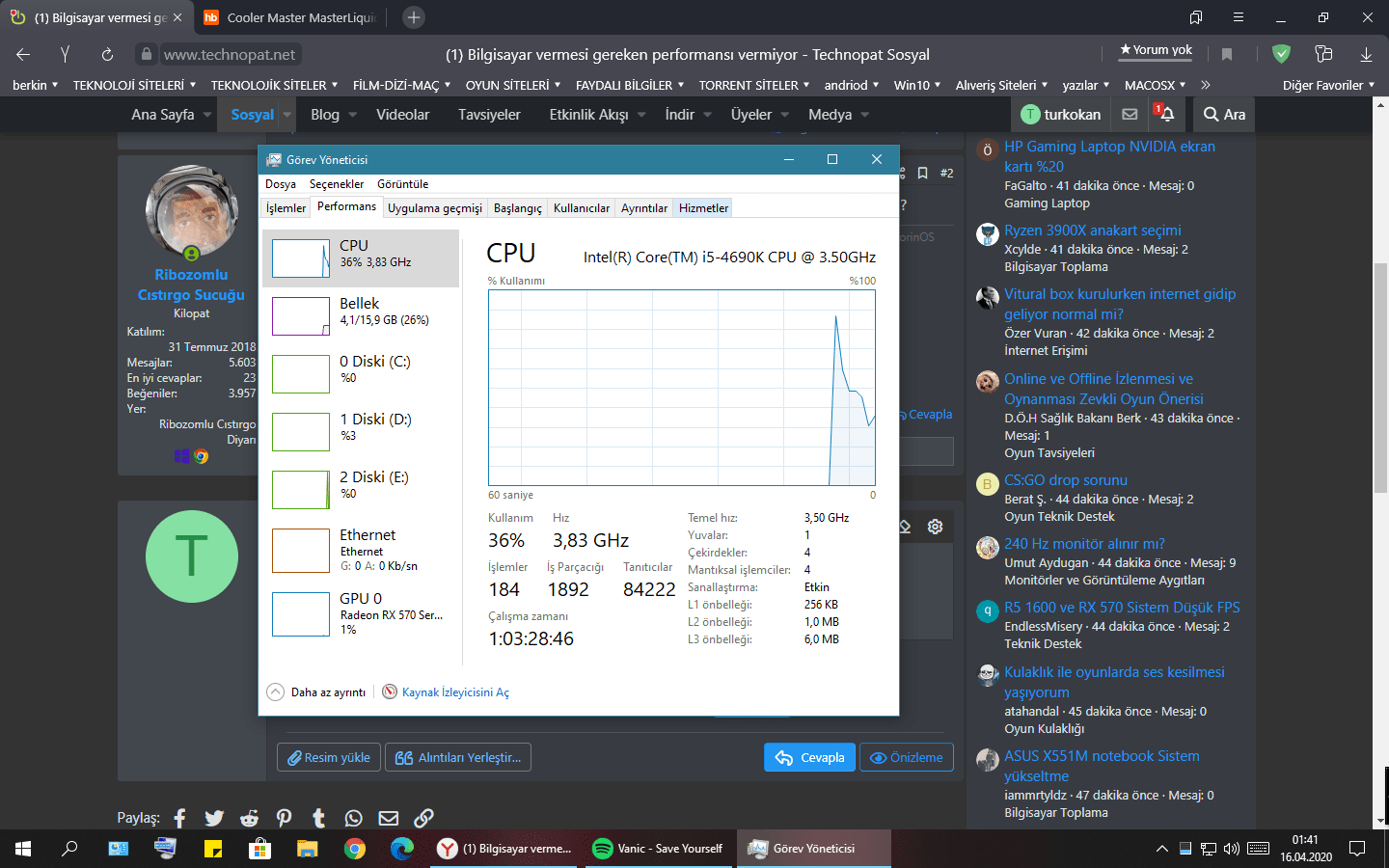Viewport: 1389px width, 868px height.
Task: Share the thread on Facebook
Action: coord(179,818)
